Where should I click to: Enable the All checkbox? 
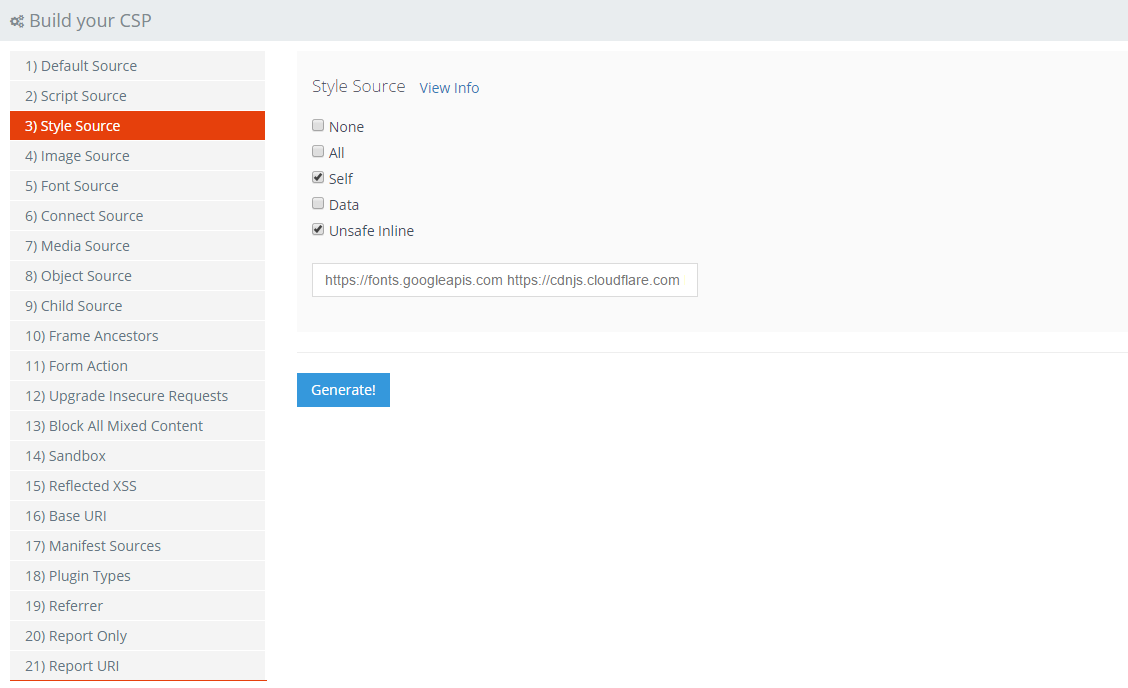(318, 152)
